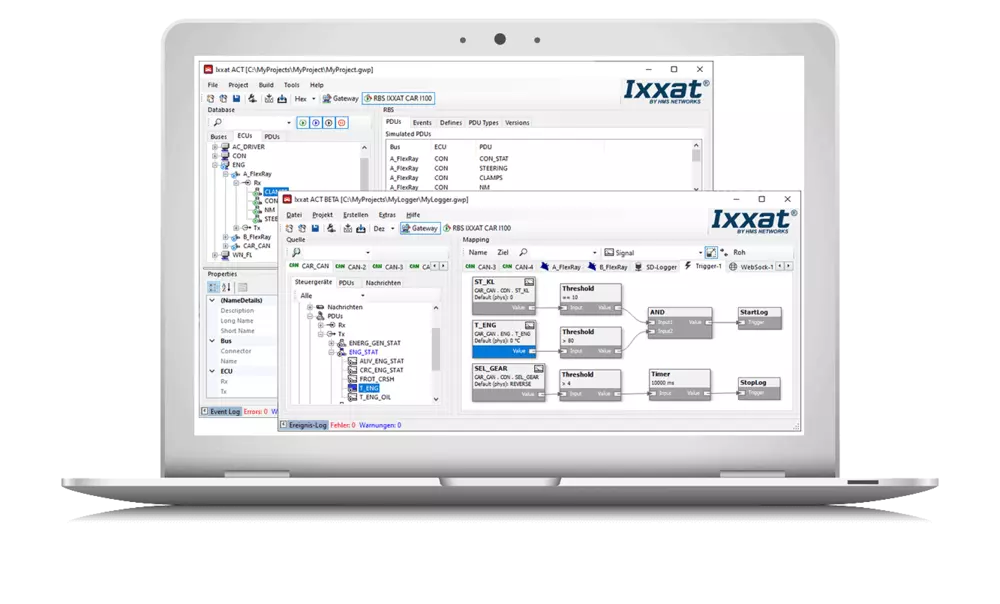The image size is (1000, 604).
Task: Click the dark play filter icon in the Database panel
Action: point(328,122)
